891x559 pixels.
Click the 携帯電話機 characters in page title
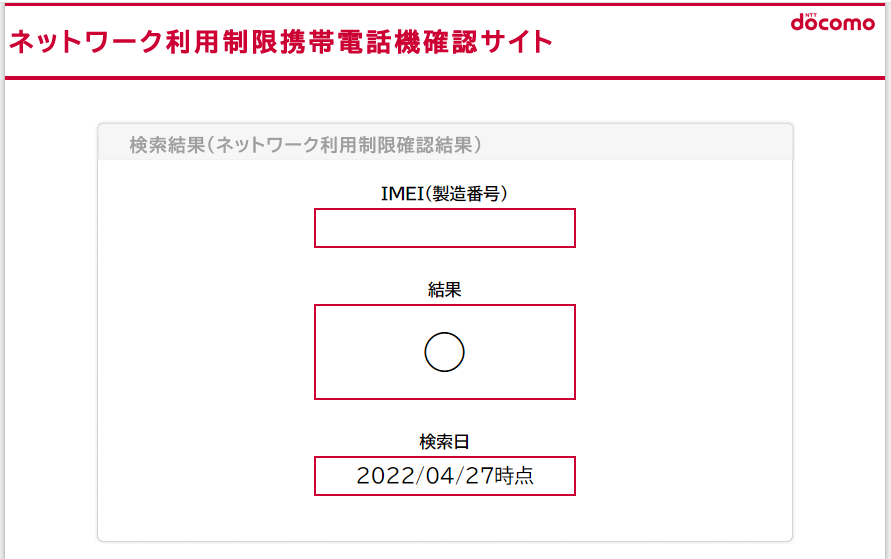(x=351, y=42)
